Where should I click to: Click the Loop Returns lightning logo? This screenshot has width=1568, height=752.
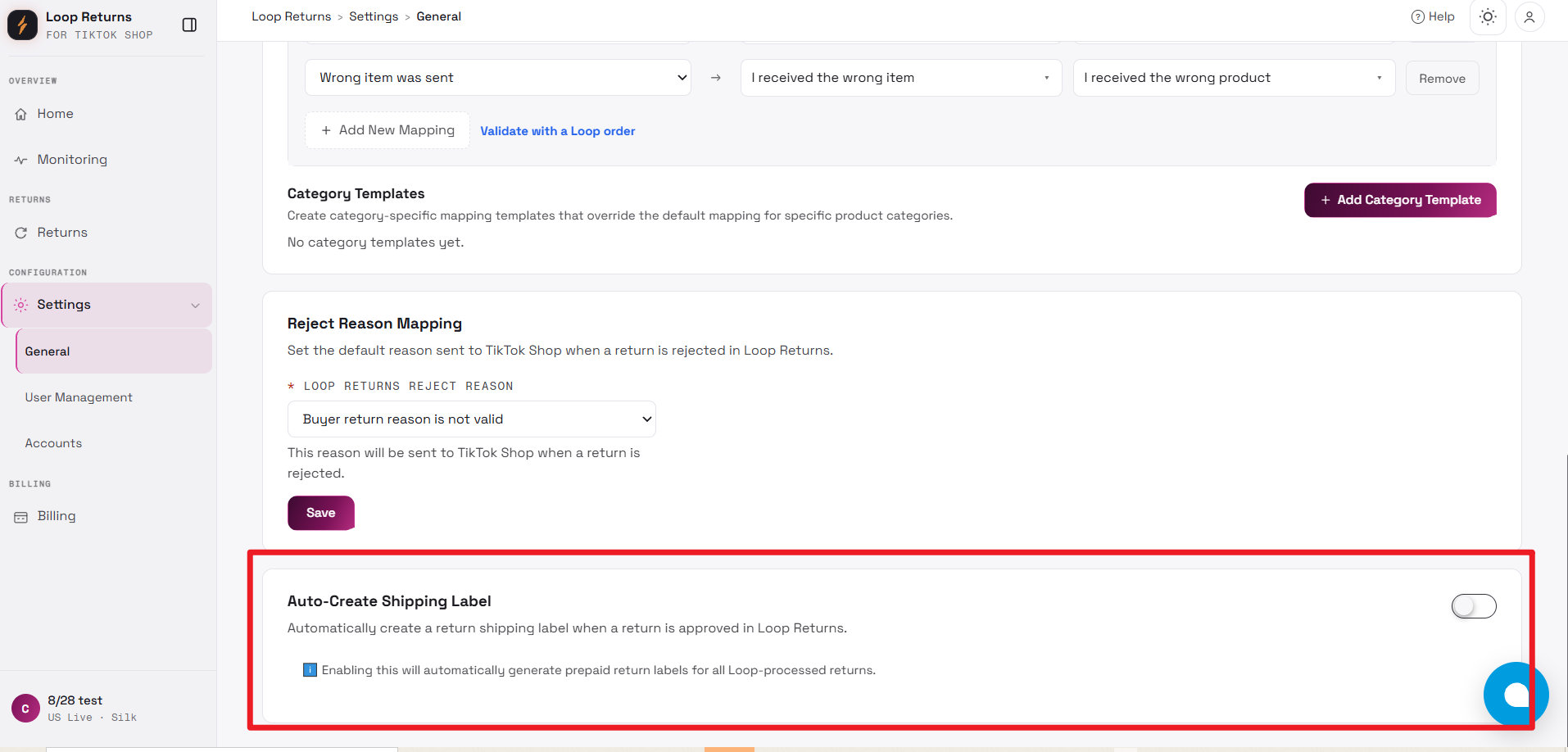[22, 25]
